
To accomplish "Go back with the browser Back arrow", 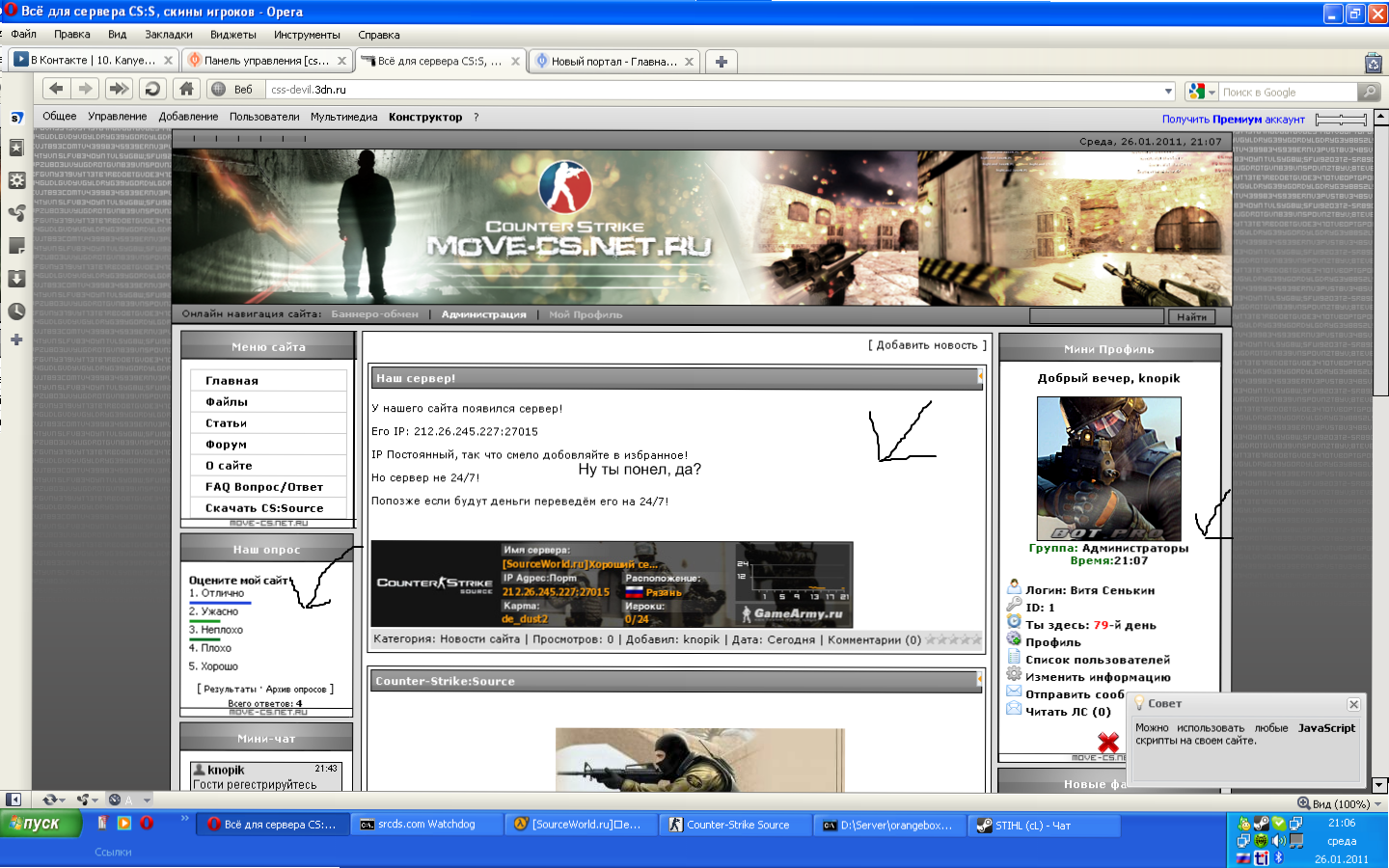I will 56,89.
